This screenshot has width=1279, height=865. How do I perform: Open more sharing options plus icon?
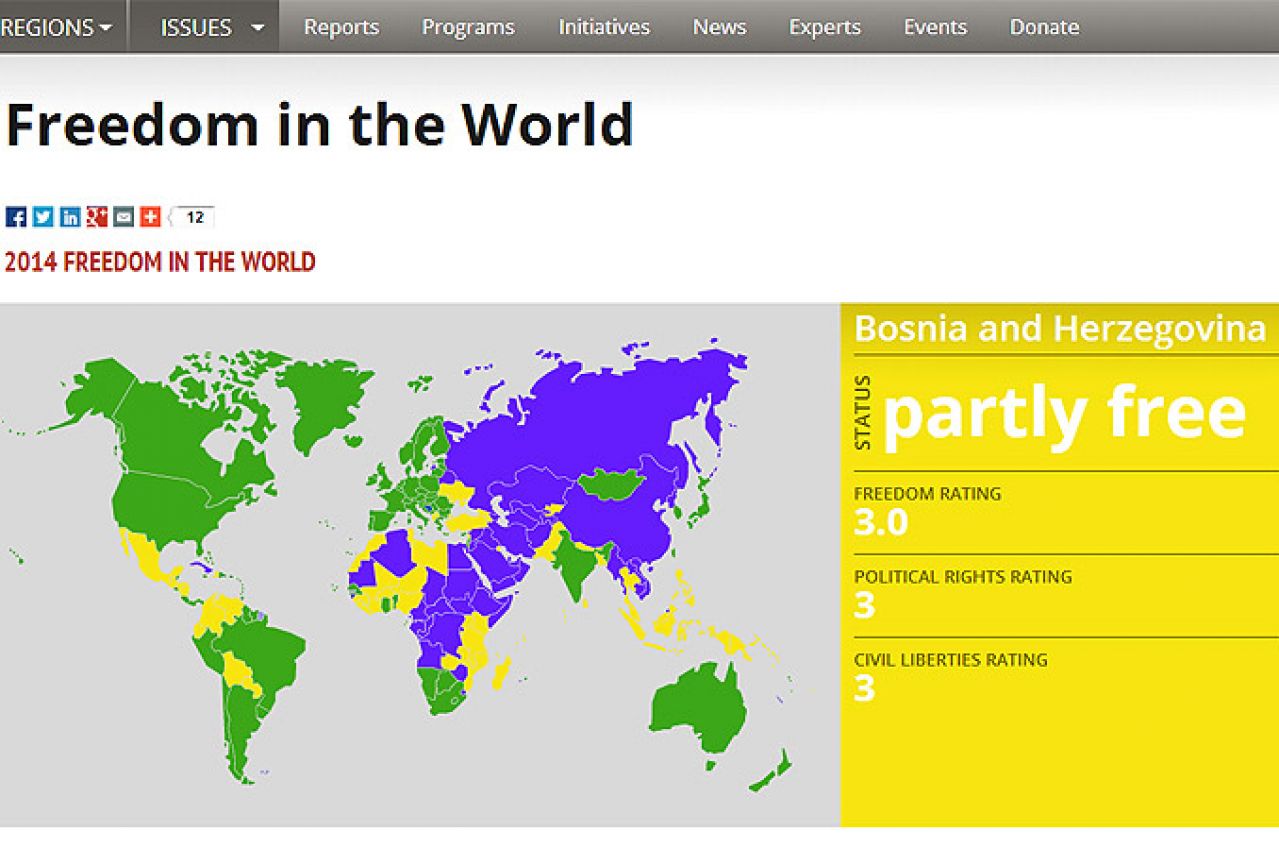click(x=150, y=217)
